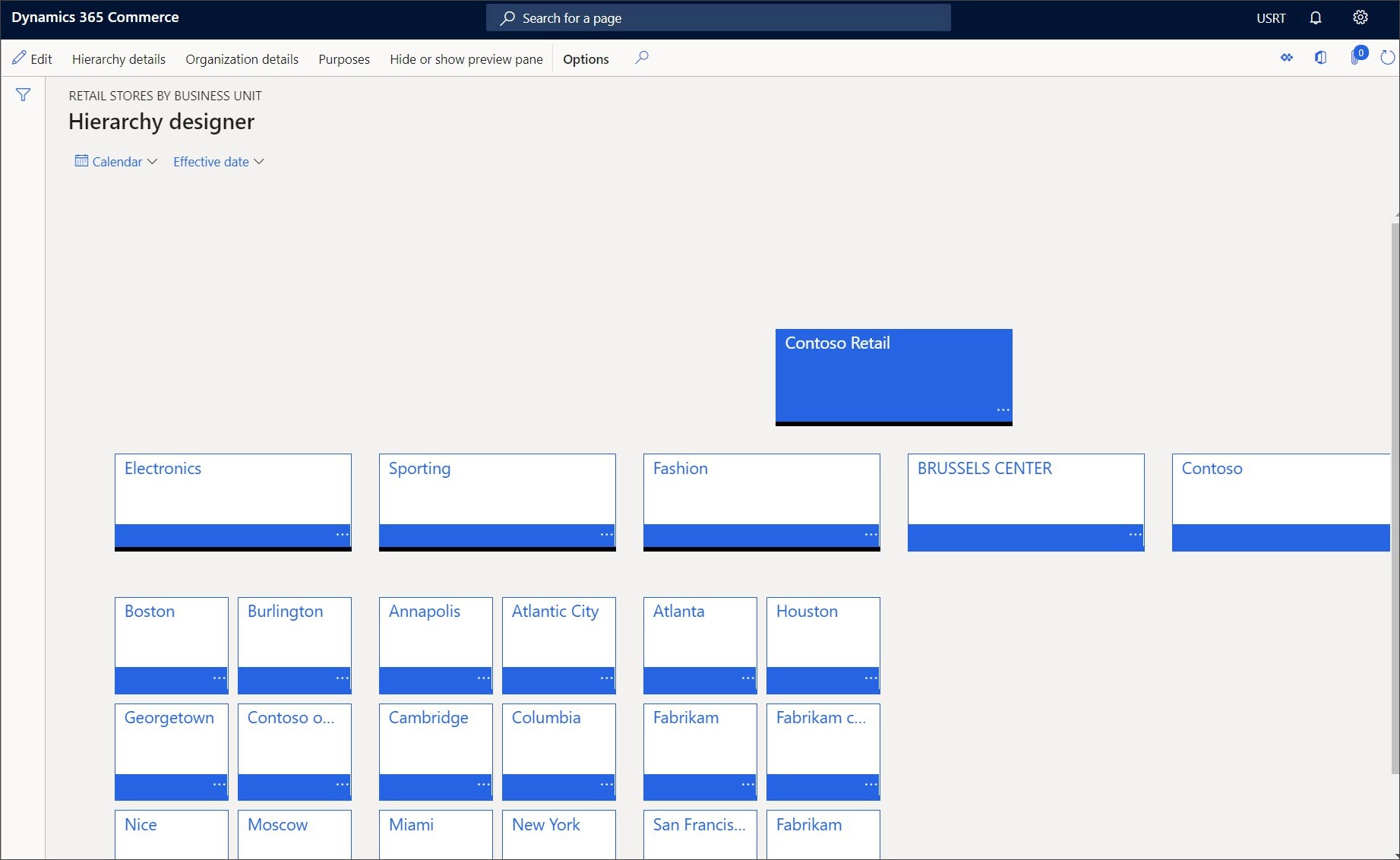Open Columbia node ellipsis menu
Screen dimensions: 1400x860
[x=607, y=784]
